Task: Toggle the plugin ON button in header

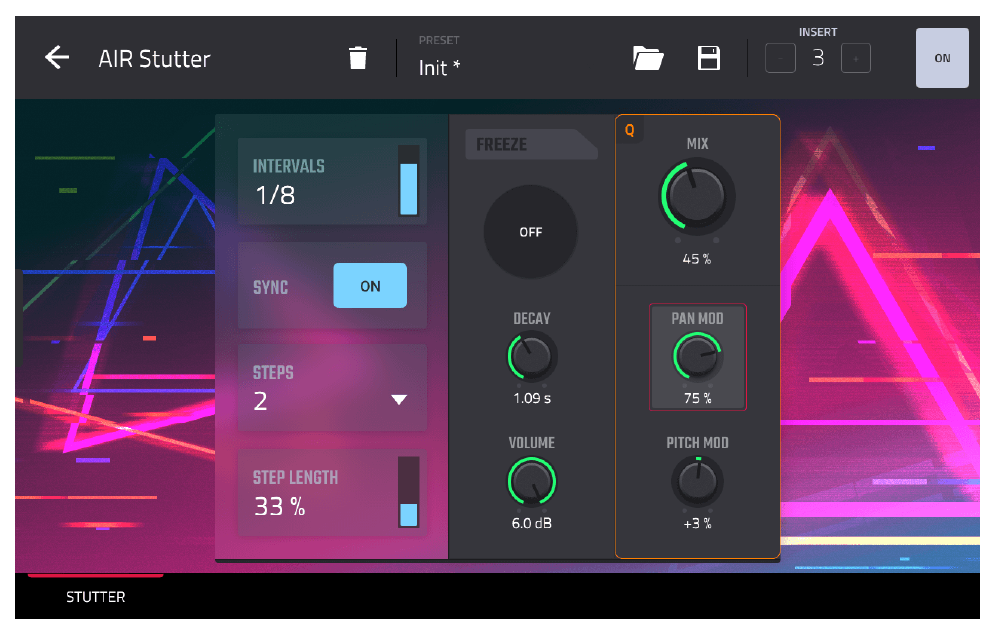Action: [x=942, y=58]
